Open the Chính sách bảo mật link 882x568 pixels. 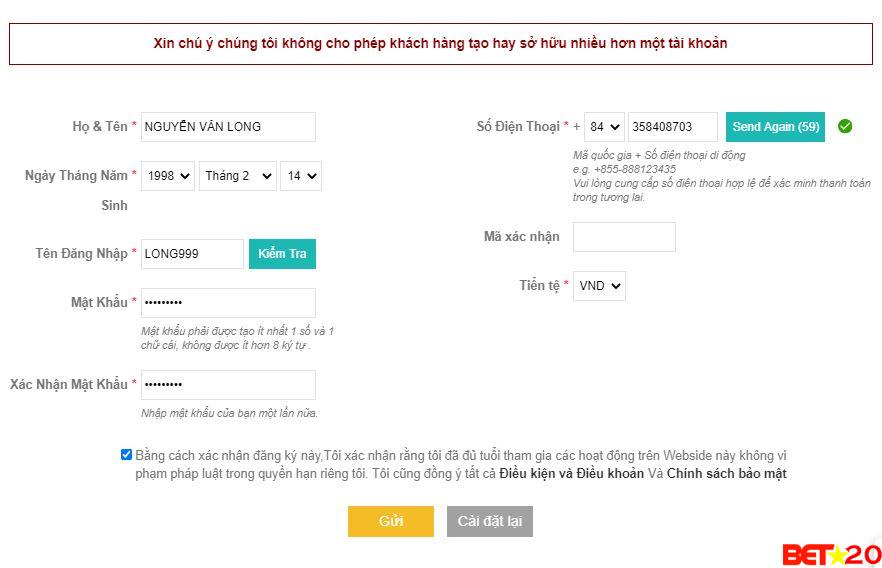pos(727,474)
